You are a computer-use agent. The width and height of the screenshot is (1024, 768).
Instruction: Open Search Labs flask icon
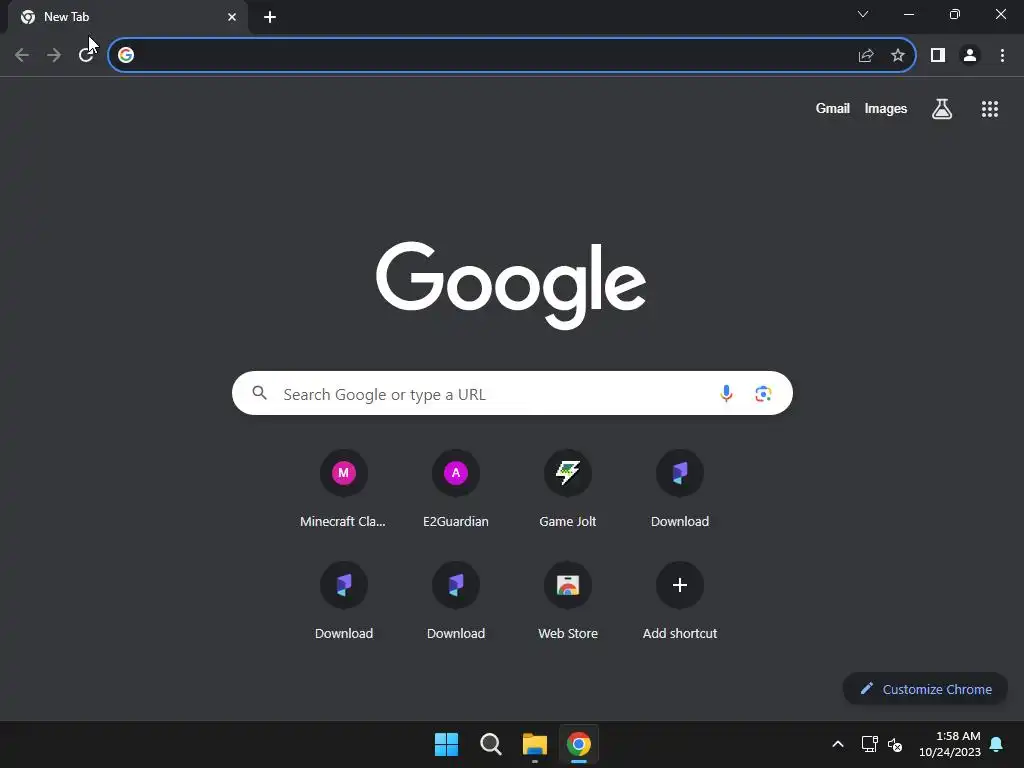pyautogui.click(x=942, y=109)
